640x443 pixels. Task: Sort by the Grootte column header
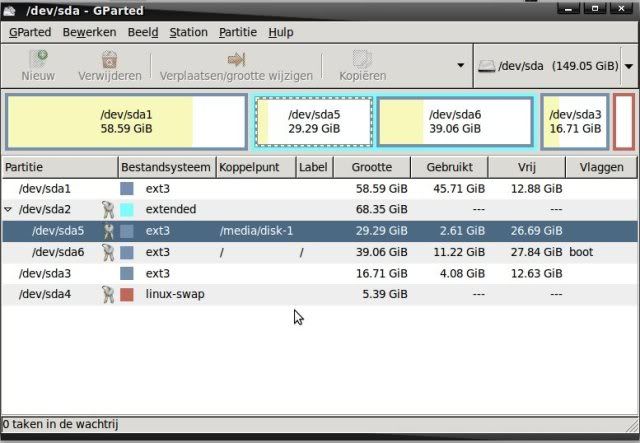371,168
